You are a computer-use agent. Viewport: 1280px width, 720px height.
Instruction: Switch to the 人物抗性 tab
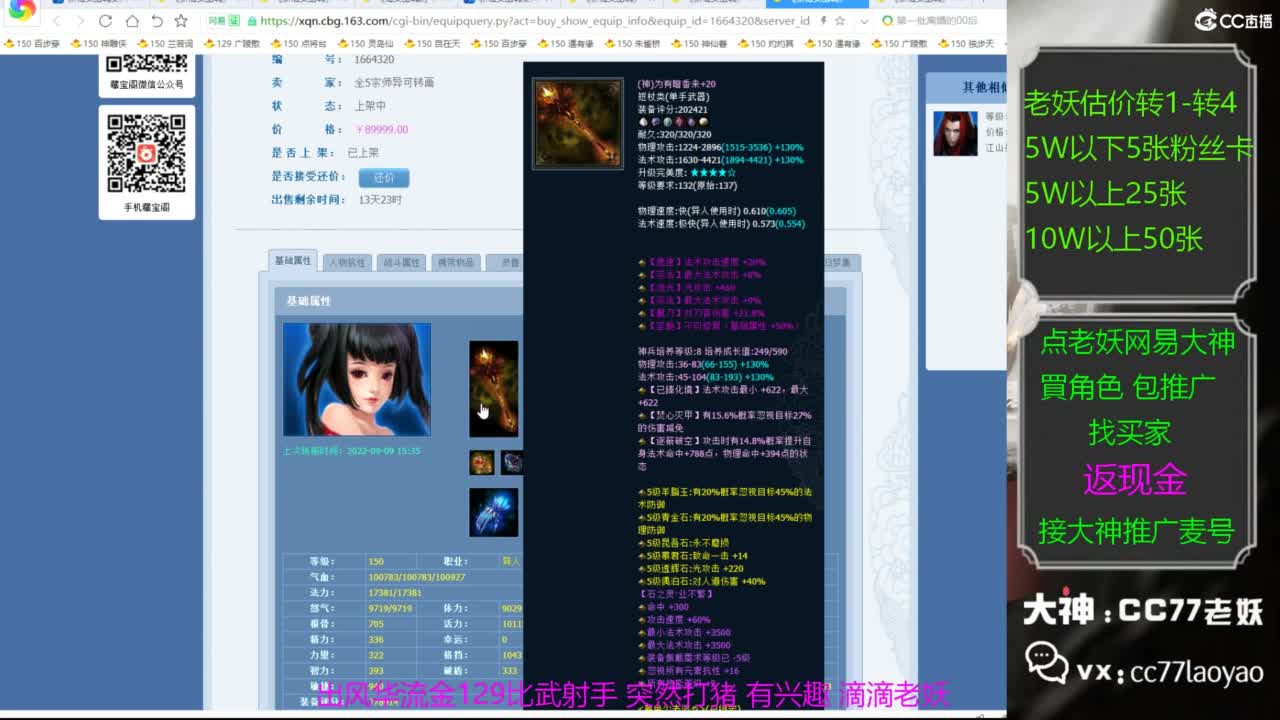[348, 262]
